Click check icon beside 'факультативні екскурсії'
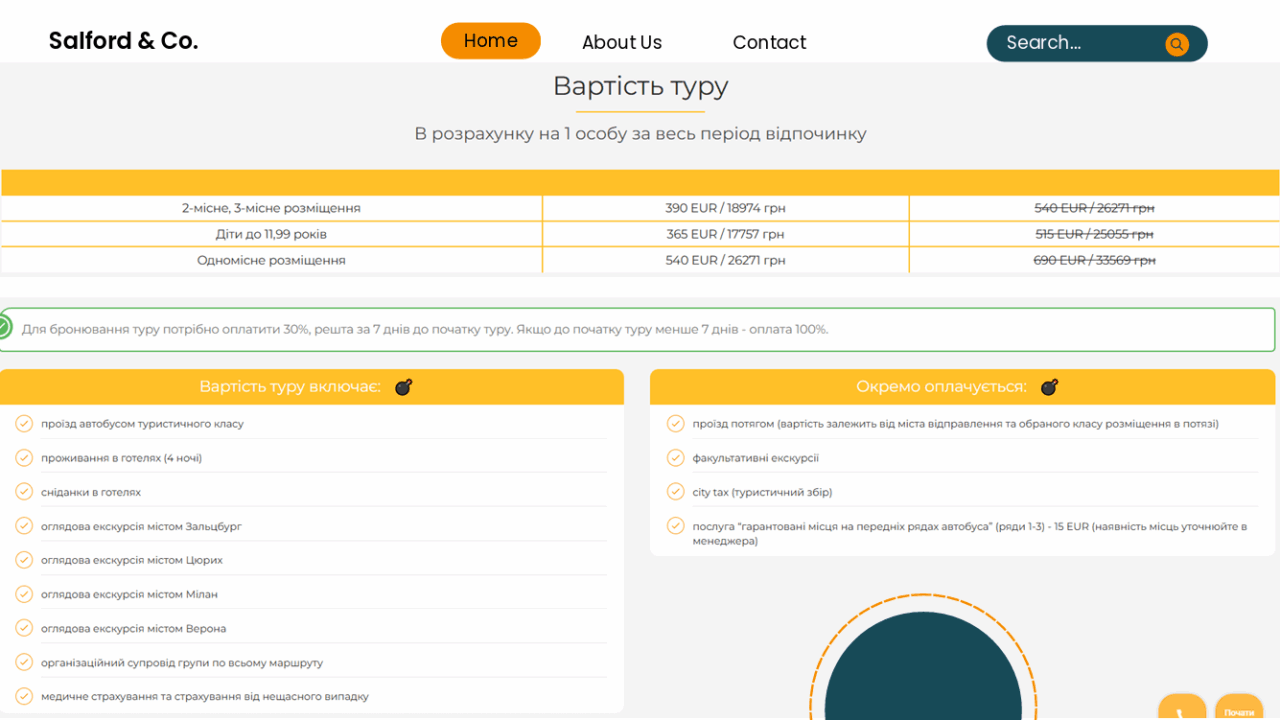This screenshot has width=1280, height=720. click(676, 458)
